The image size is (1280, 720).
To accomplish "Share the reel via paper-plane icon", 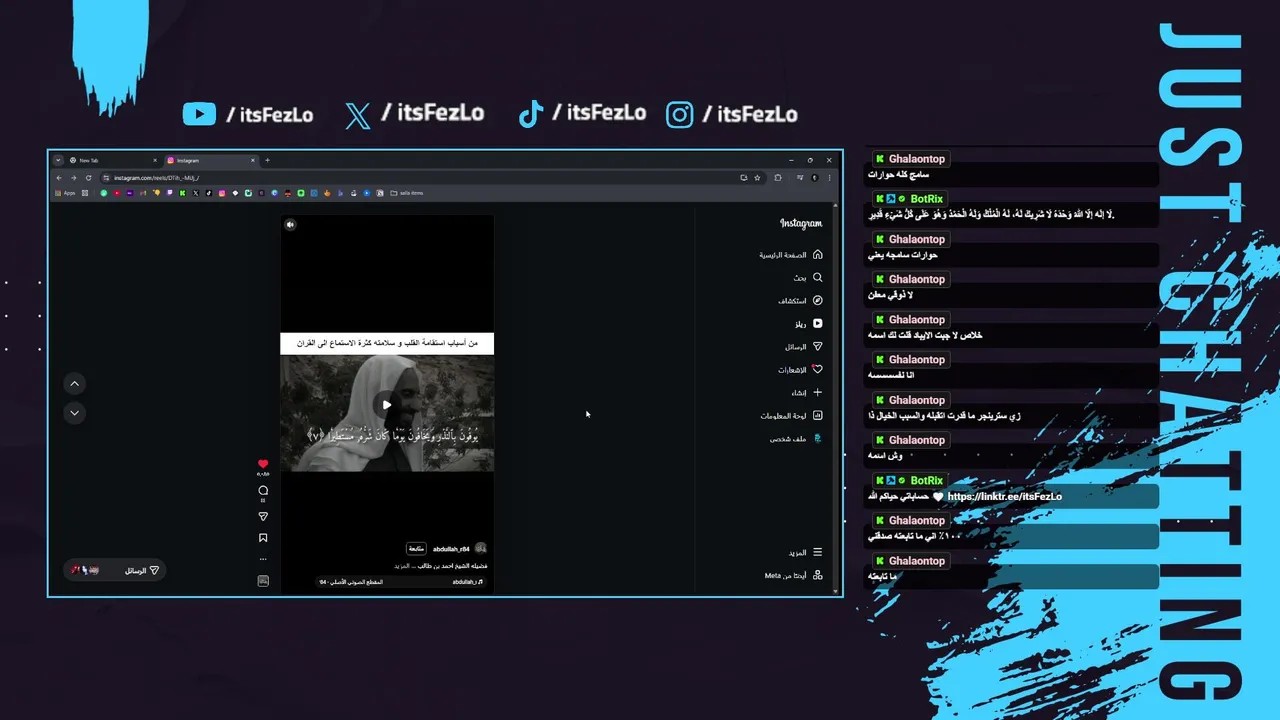I will 263,517.
